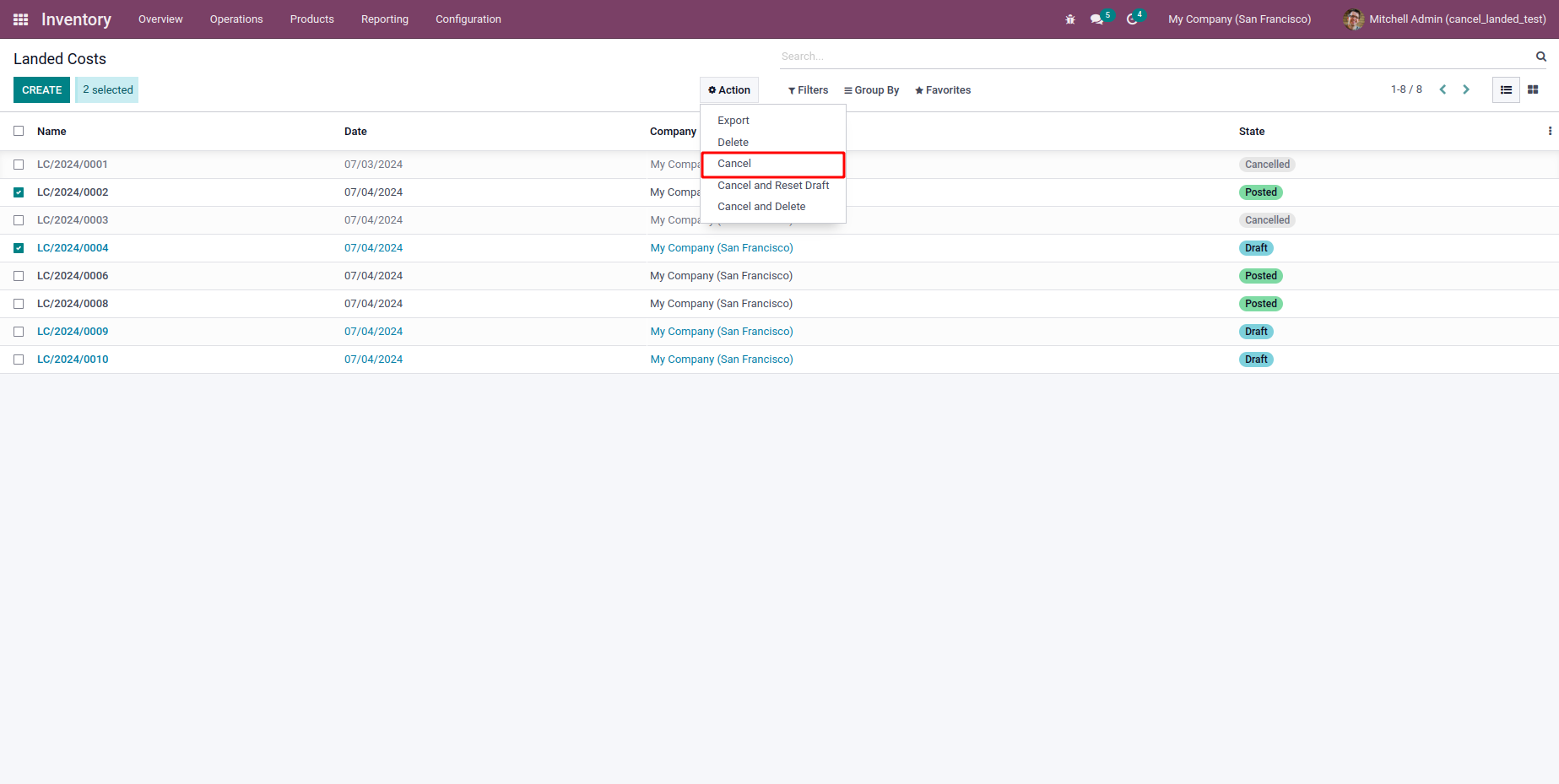Choose Cancel and Reset Draft action

pos(773,186)
